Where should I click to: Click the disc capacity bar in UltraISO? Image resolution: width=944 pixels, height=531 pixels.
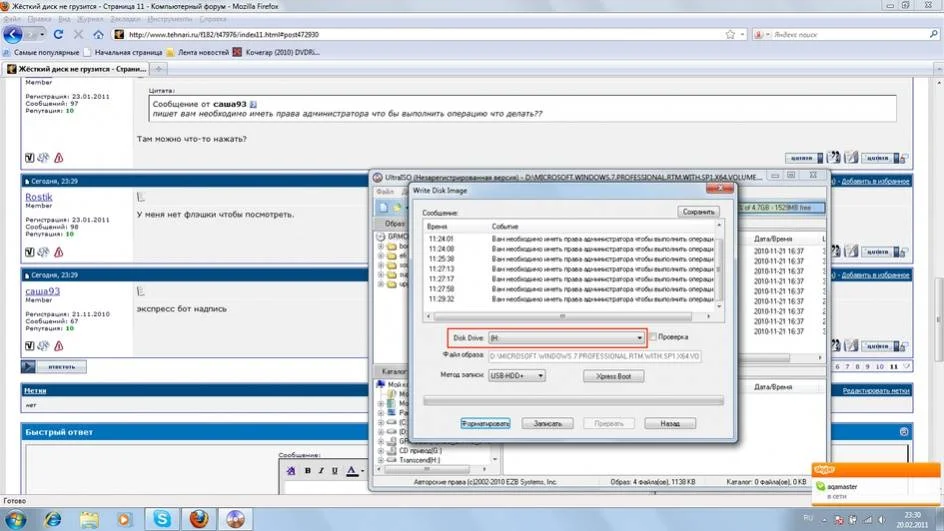pos(781,207)
